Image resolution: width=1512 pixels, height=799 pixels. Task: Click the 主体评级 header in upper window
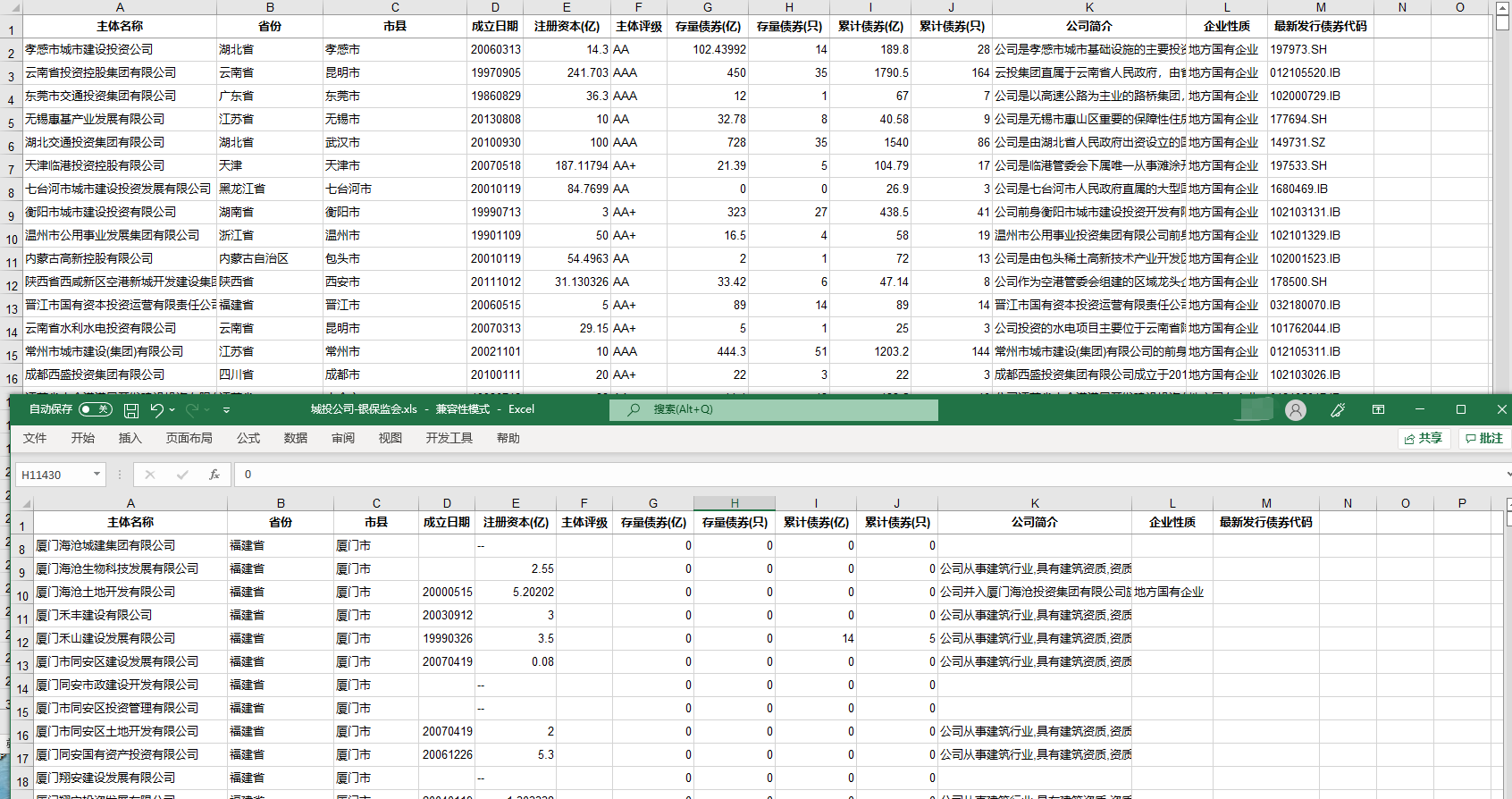(638, 26)
